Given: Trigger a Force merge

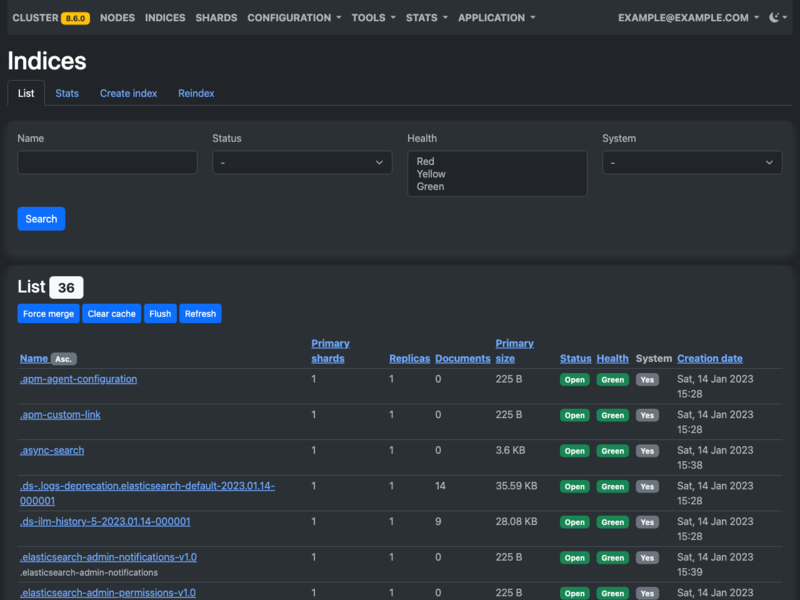Looking at the screenshot, I should coord(47,313).
